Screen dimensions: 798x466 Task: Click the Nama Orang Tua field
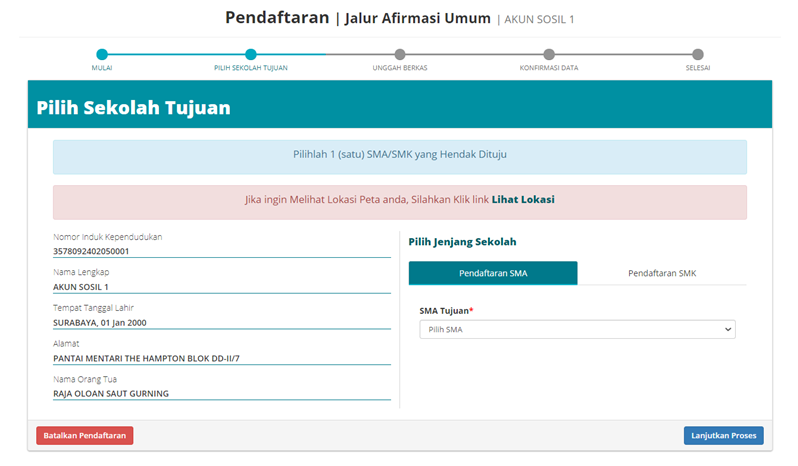coord(222,394)
